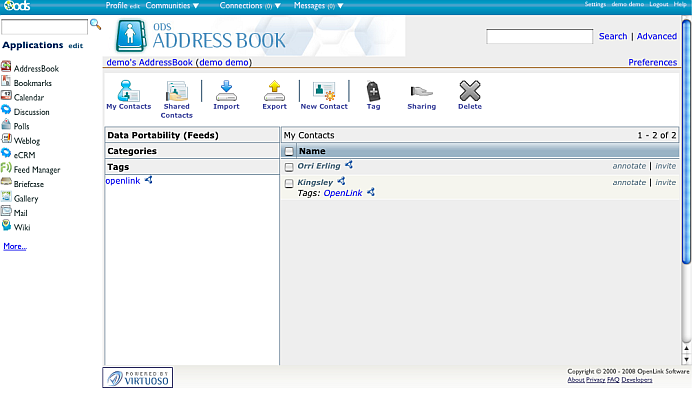Click the Export contacts icon
Viewport: 700px width, 401px height.
(x=274, y=92)
